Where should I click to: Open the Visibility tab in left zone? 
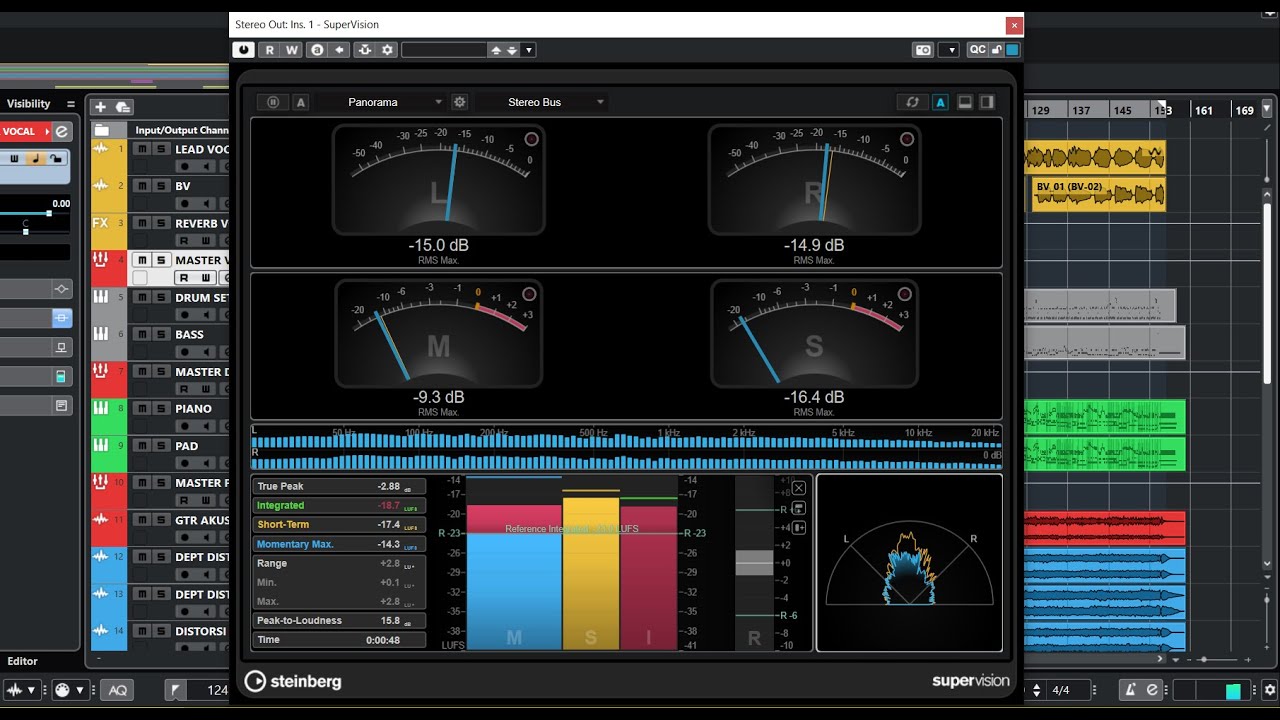tap(28, 104)
